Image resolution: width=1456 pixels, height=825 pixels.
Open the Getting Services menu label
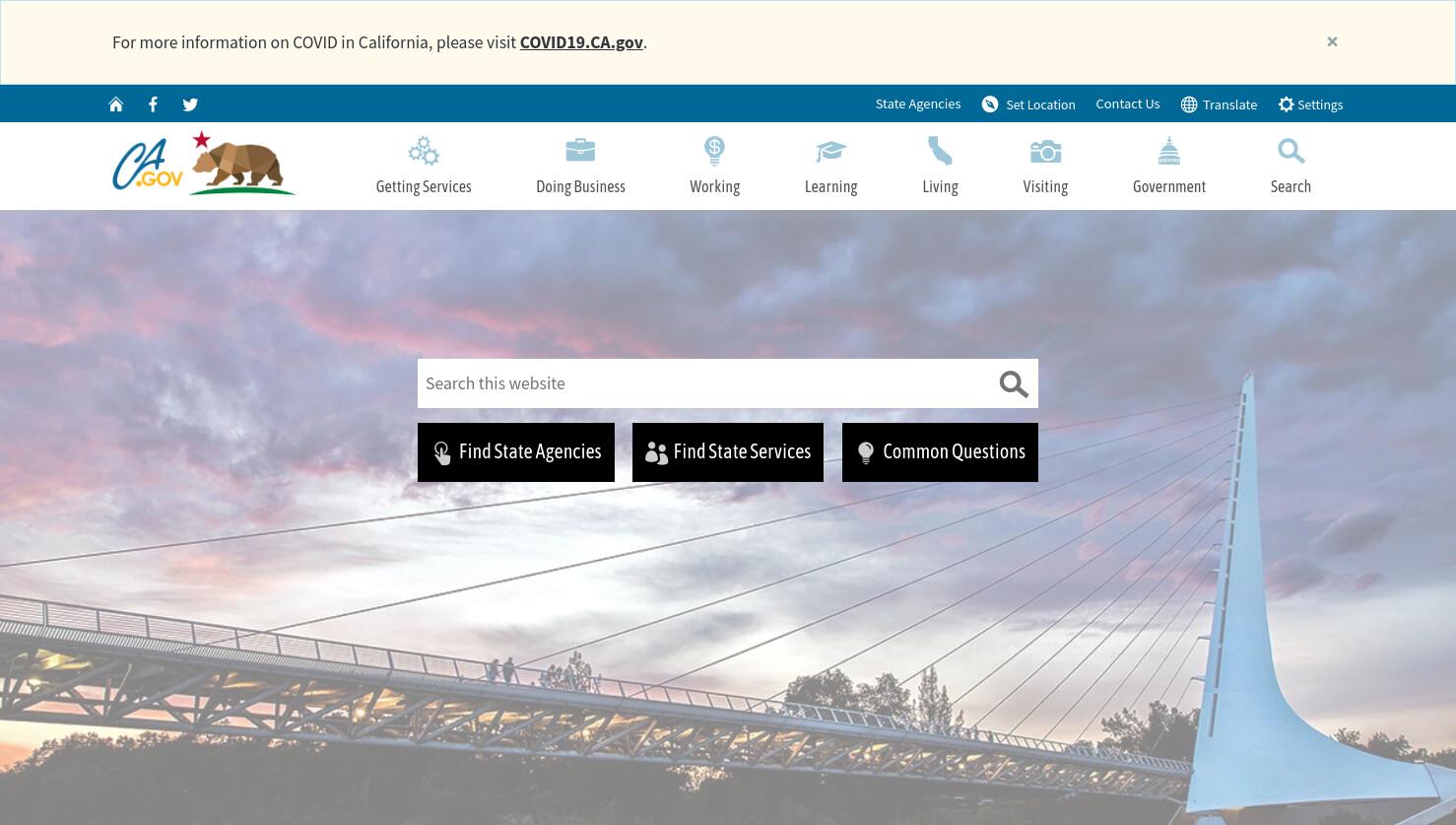[424, 186]
